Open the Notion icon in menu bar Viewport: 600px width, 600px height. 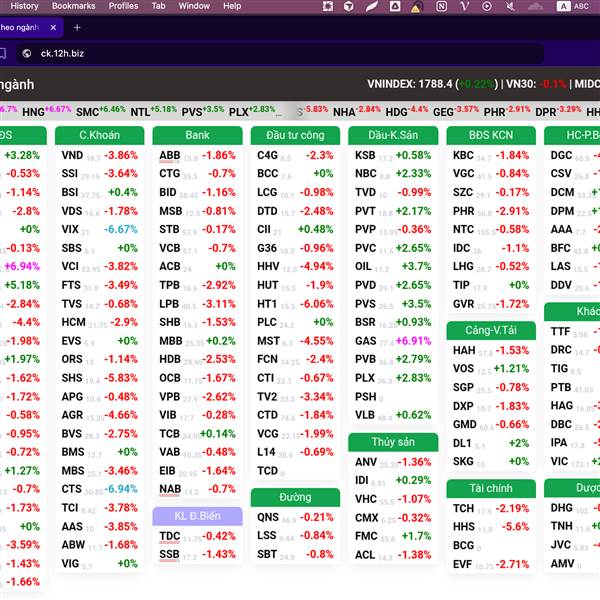click(x=441, y=6)
